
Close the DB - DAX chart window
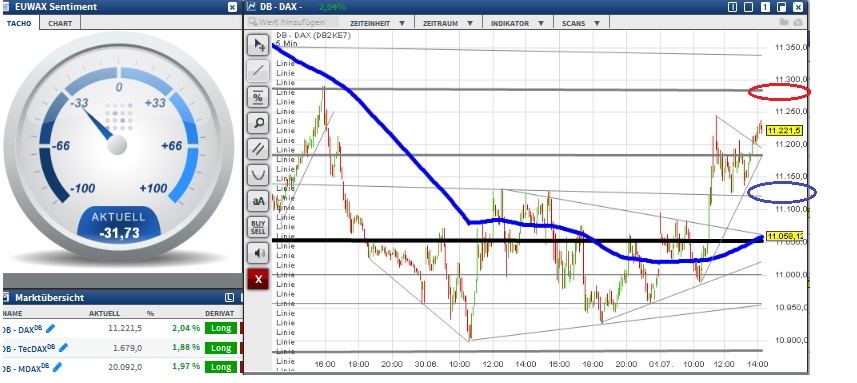point(799,7)
